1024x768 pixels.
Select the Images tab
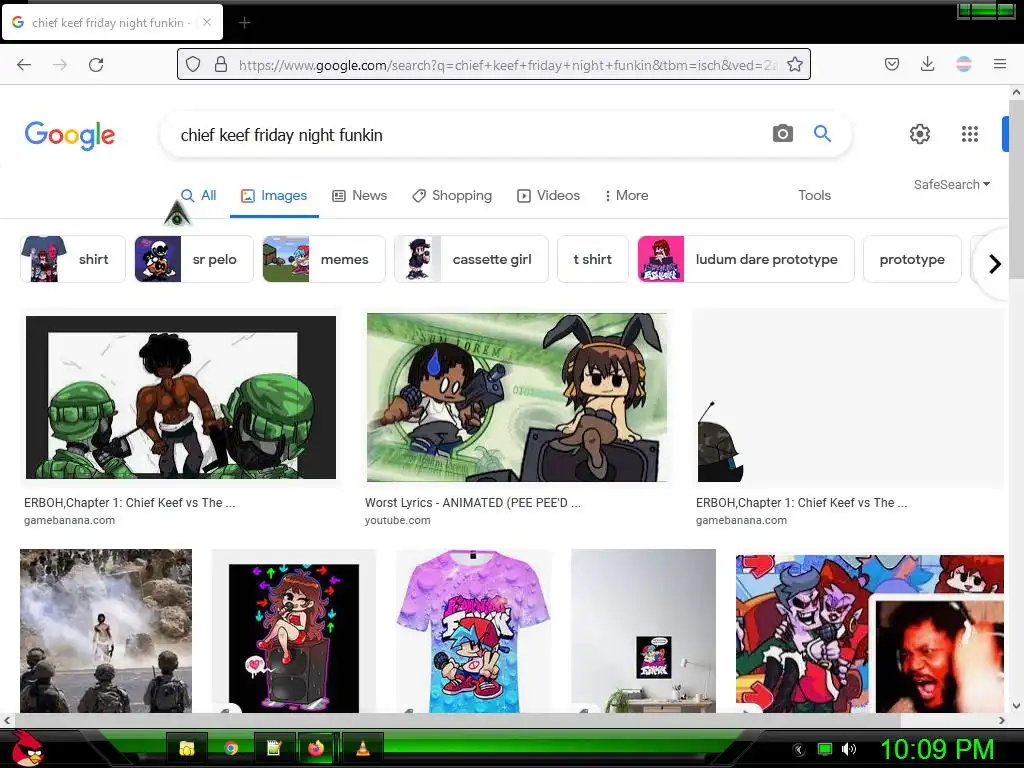point(274,195)
